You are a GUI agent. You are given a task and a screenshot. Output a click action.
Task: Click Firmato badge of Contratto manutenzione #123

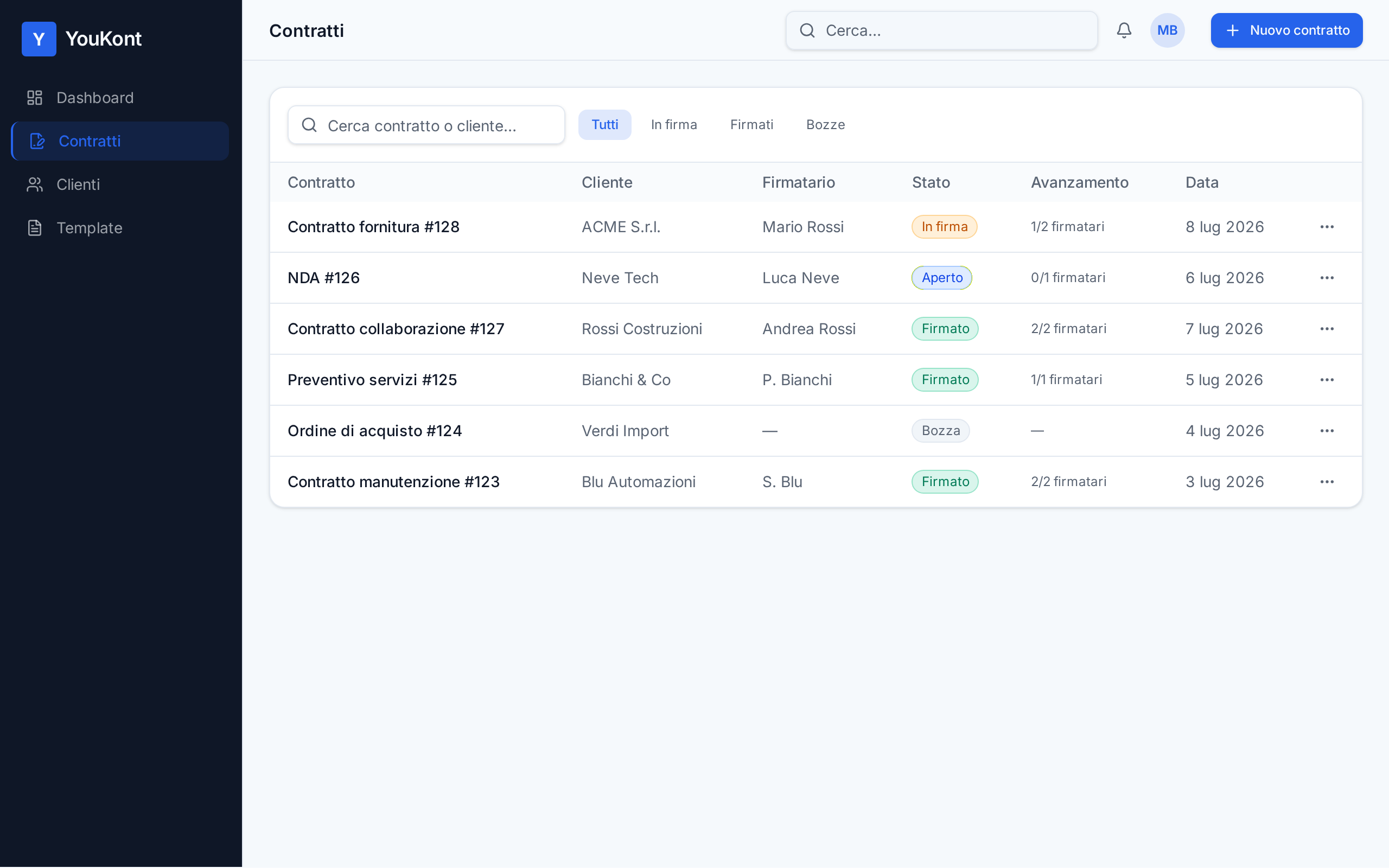tap(945, 482)
